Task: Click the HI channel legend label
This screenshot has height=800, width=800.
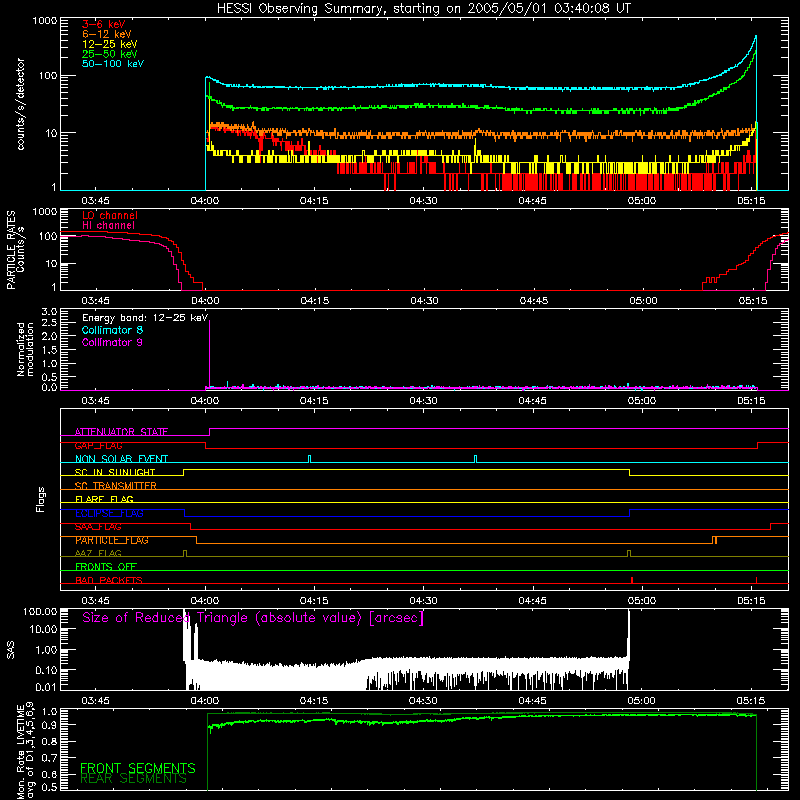Action: point(109,226)
